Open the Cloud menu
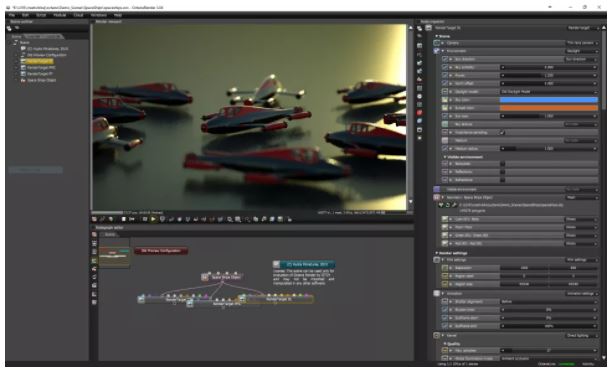613x370 pixels. pos(79,15)
